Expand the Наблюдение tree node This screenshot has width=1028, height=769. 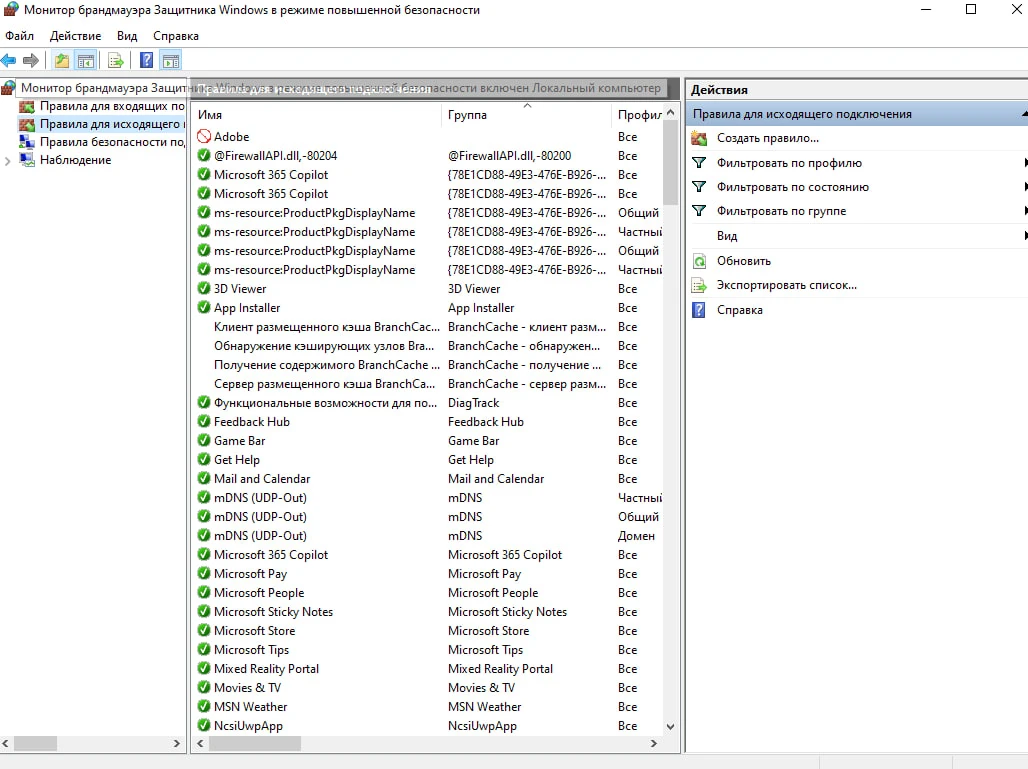point(8,161)
